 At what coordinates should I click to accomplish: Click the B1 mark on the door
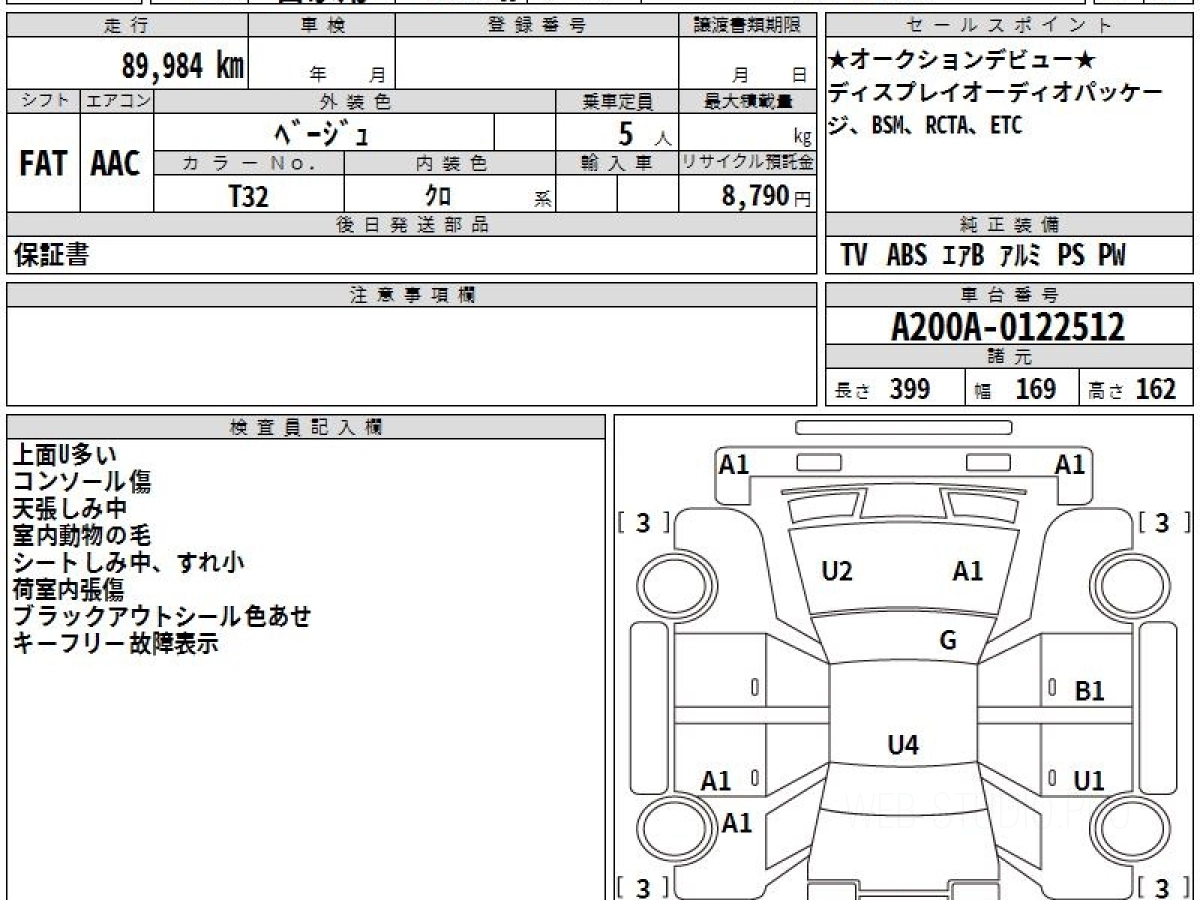click(1089, 691)
